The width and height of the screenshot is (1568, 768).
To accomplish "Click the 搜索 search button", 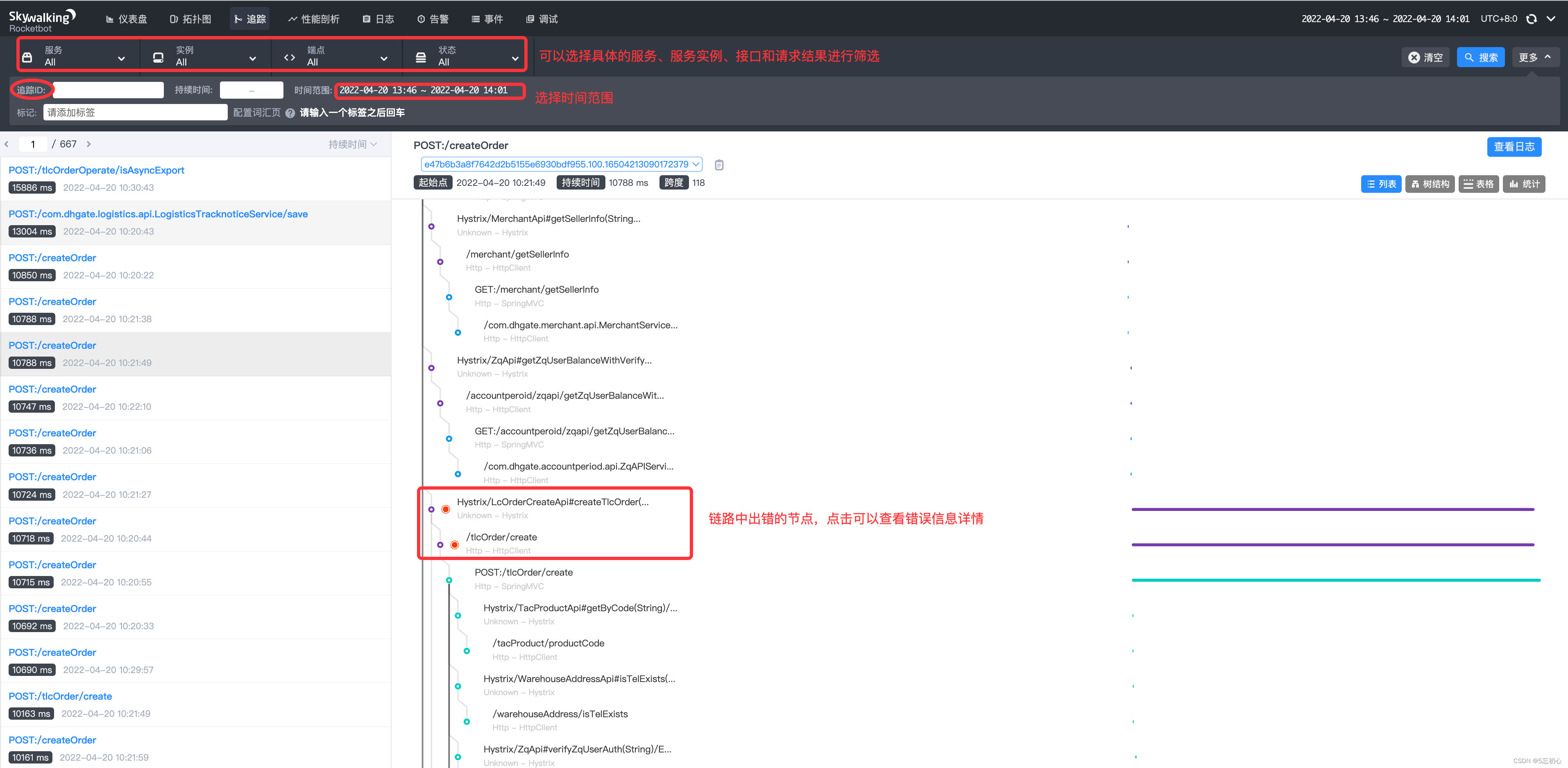I will [1480, 57].
